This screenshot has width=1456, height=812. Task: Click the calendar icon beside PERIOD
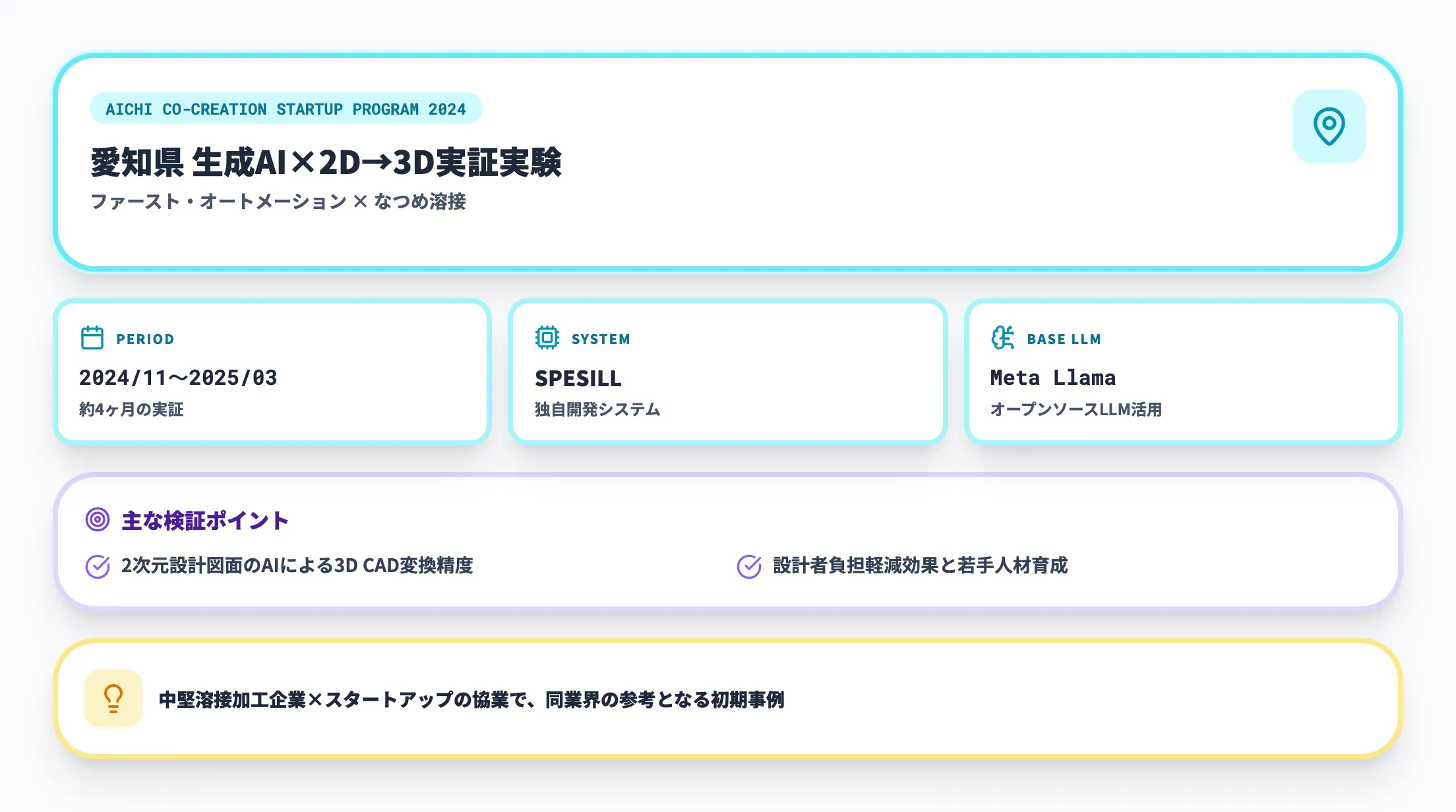(92, 338)
